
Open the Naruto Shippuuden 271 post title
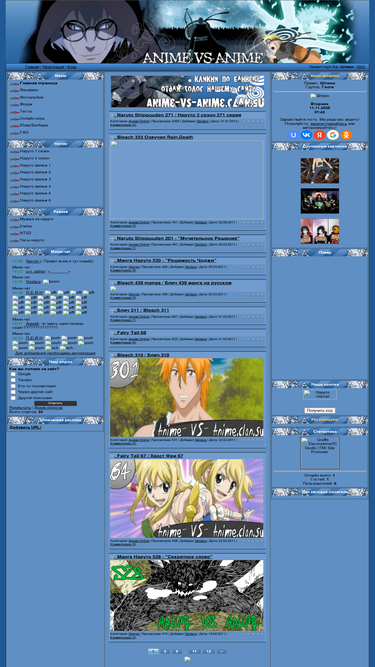[179, 115]
